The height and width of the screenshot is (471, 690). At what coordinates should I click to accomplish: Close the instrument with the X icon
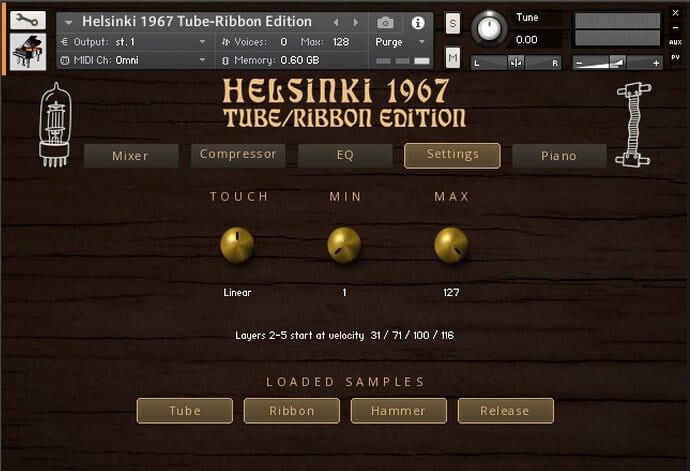[x=675, y=13]
